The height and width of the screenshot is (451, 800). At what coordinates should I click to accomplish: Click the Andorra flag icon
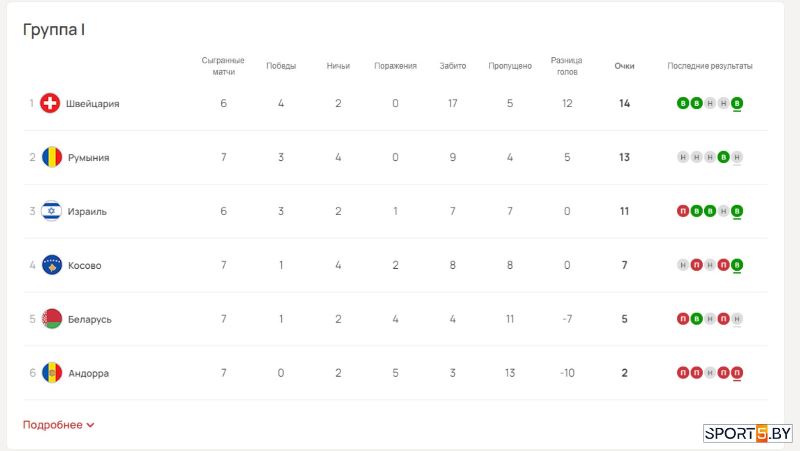coord(52,373)
